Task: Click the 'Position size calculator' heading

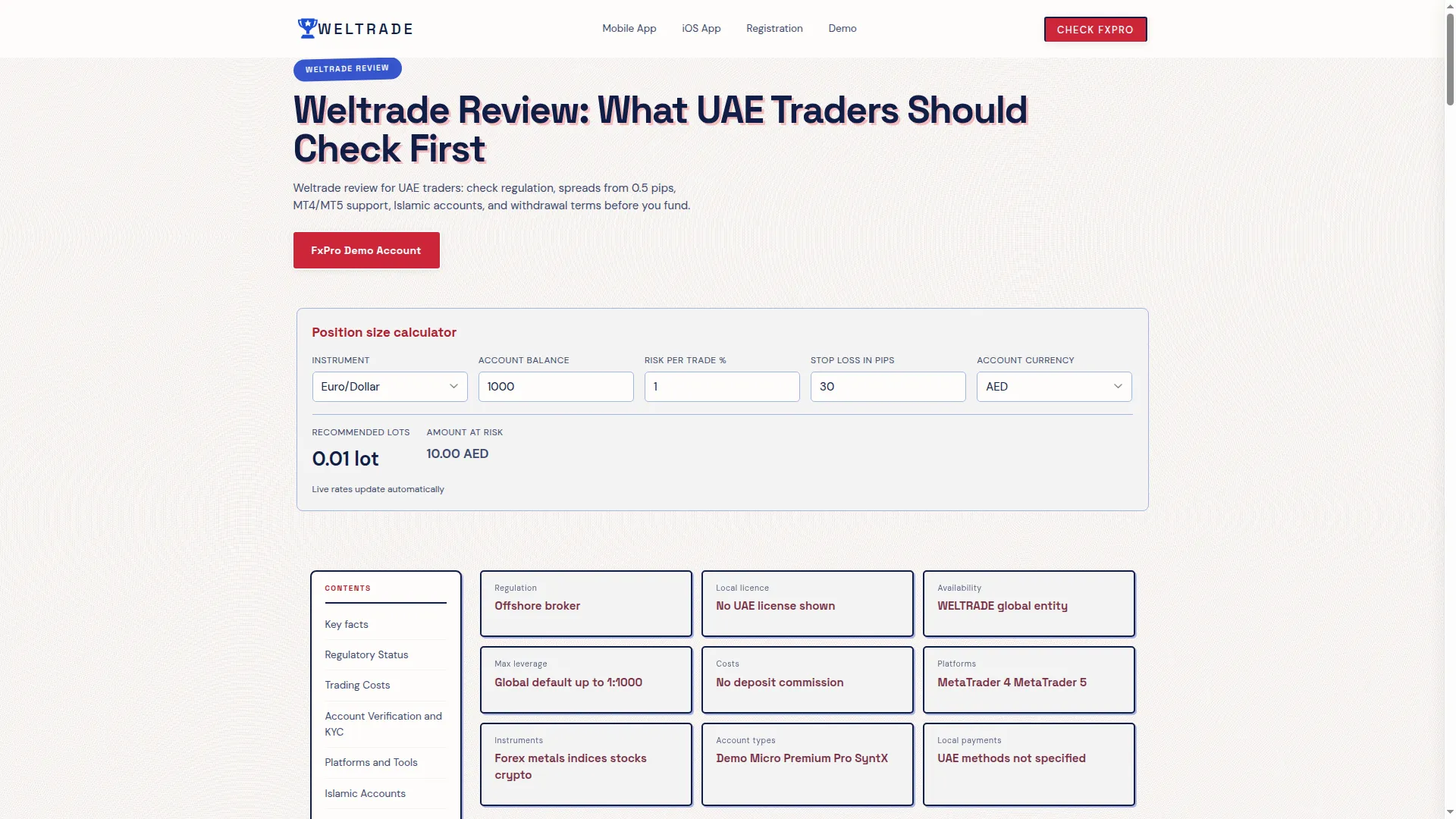Action: (x=384, y=332)
